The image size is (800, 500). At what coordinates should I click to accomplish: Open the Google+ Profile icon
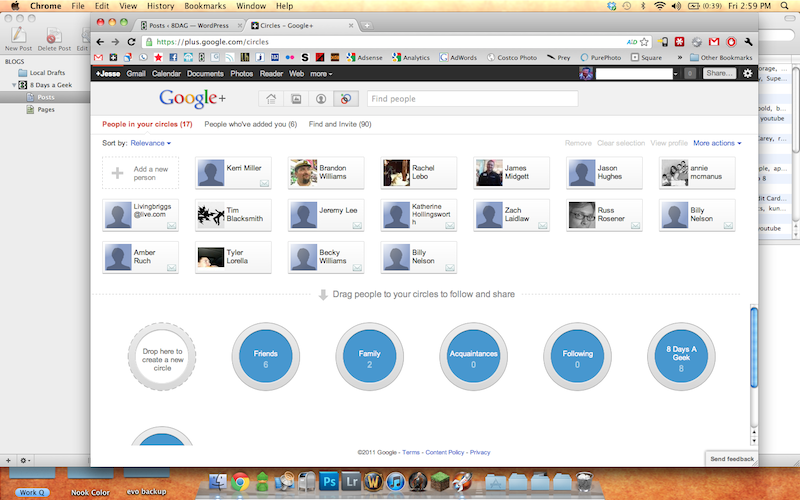coord(321,99)
